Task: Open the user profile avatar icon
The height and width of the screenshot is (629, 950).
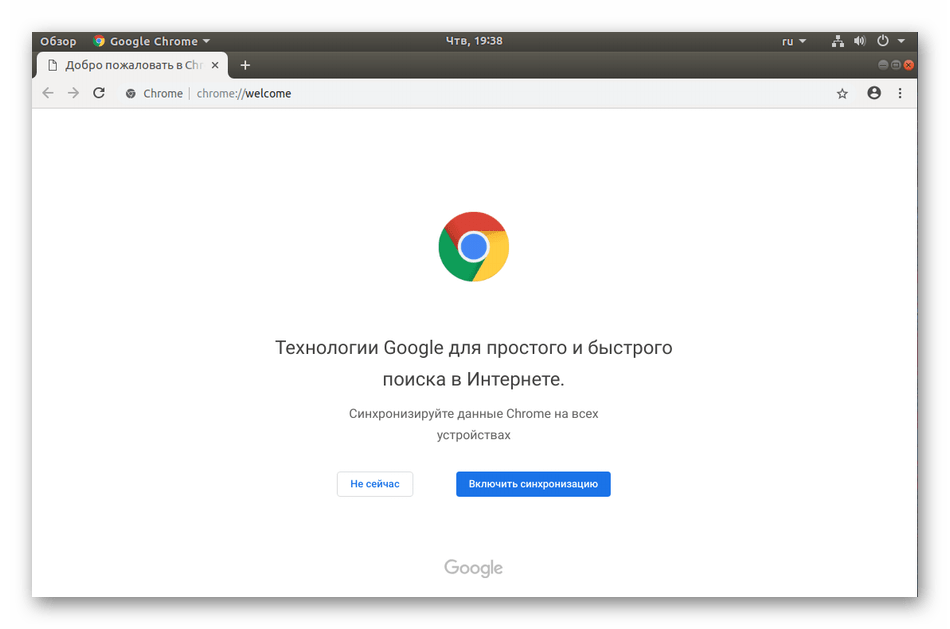Action: pos(874,93)
